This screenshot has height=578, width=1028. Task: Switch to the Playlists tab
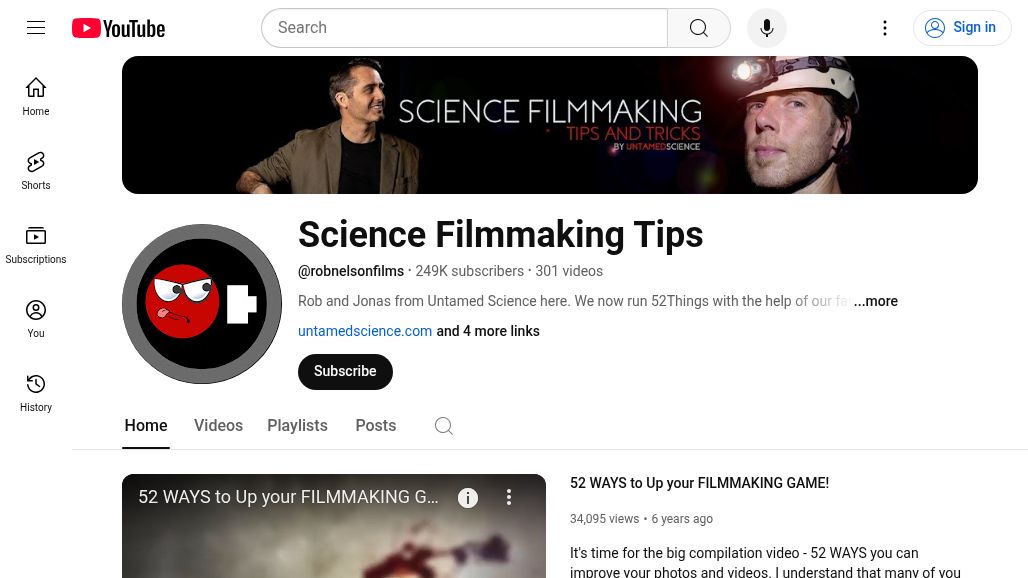[297, 426]
